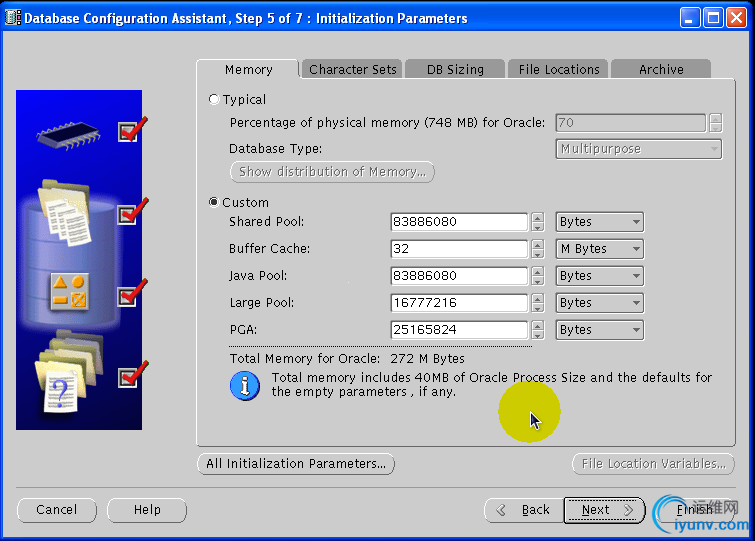Select the Typical radio button
The width and height of the screenshot is (755, 541).
pos(214,99)
